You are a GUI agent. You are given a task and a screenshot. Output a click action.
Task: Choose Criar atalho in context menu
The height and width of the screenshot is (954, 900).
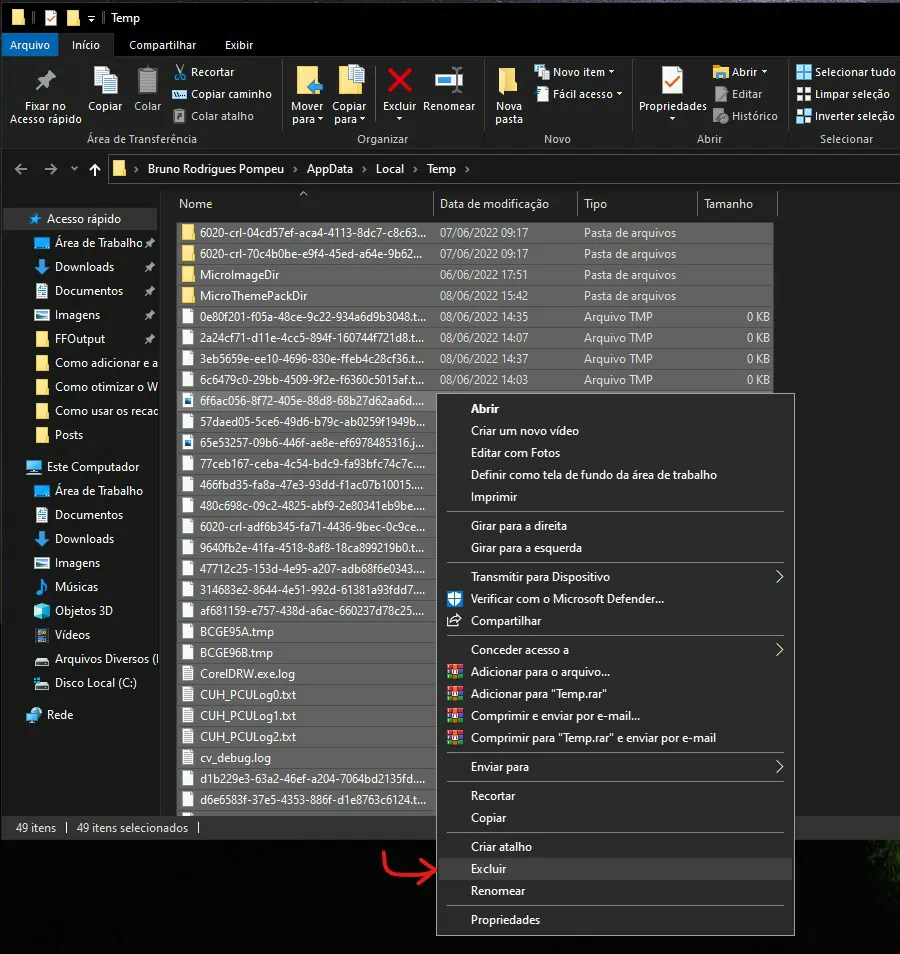(615, 847)
